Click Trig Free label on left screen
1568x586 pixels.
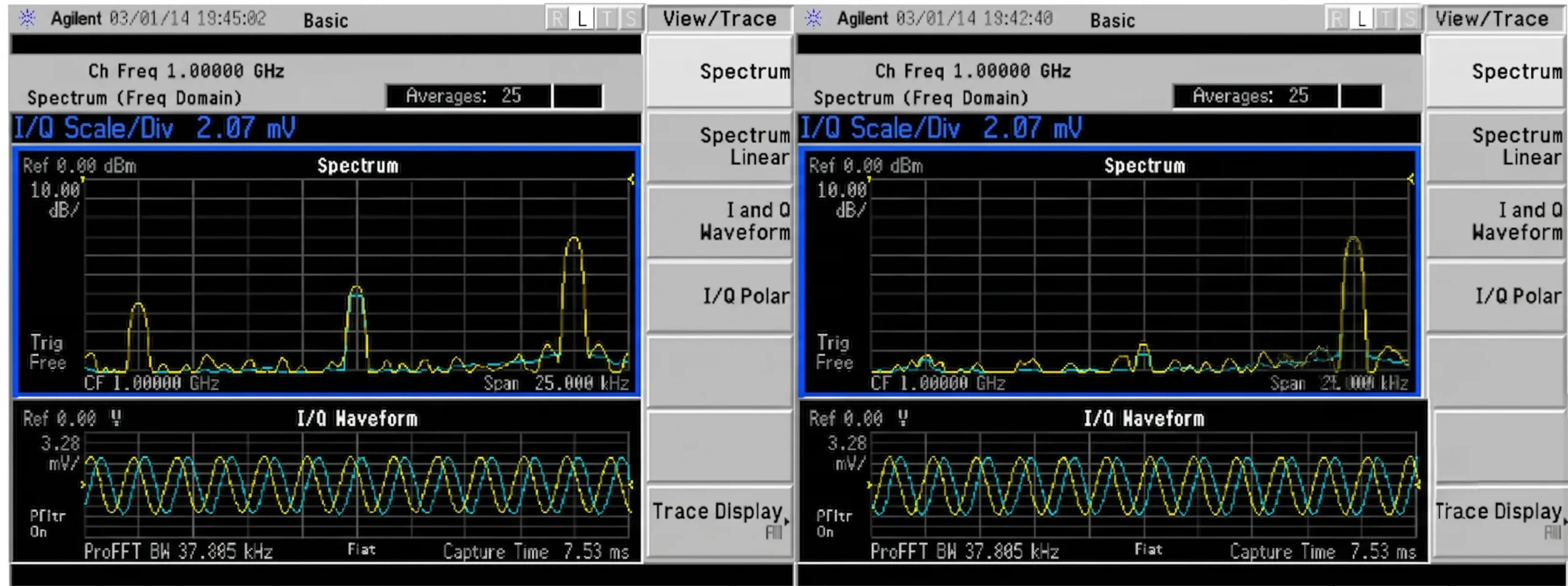(47, 352)
